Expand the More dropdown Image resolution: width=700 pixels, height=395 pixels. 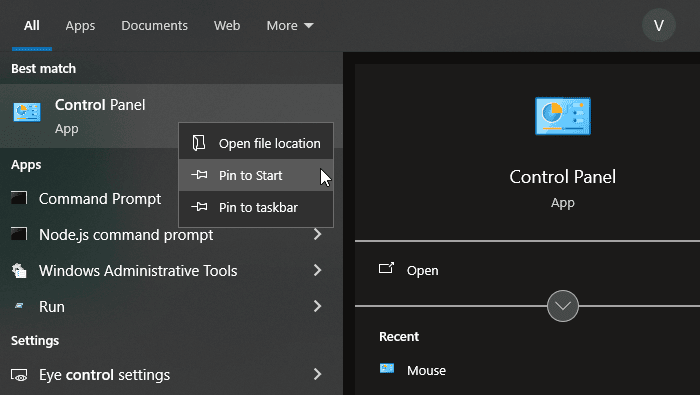290,25
